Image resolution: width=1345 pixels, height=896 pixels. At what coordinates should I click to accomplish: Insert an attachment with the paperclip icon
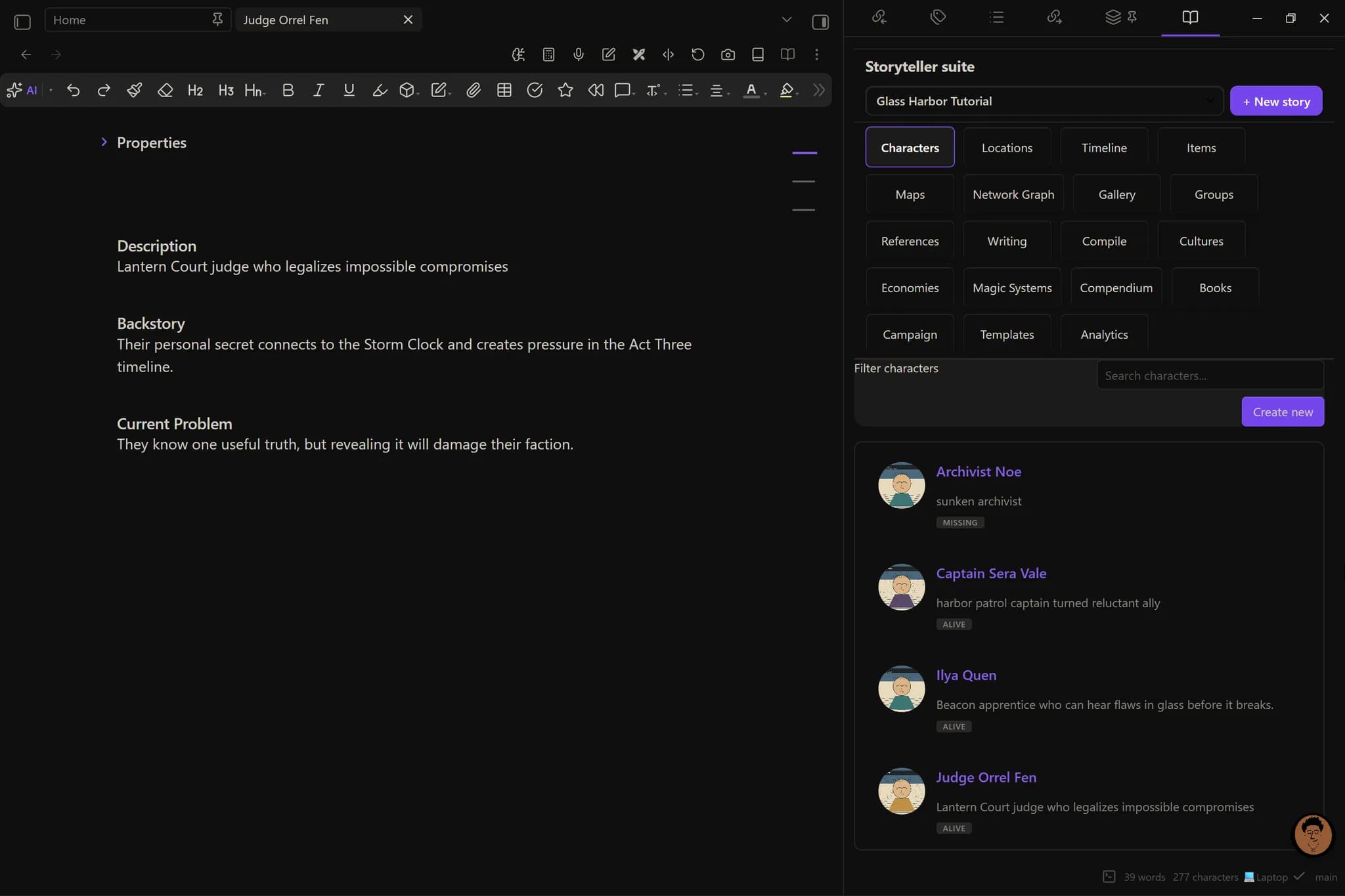pos(474,91)
